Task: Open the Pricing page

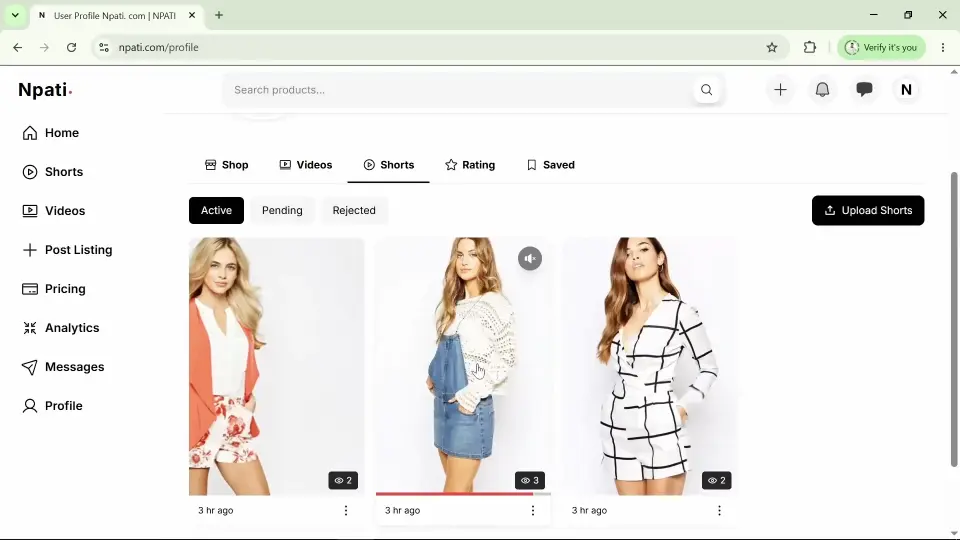Action: pyautogui.click(x=53, y=289)
